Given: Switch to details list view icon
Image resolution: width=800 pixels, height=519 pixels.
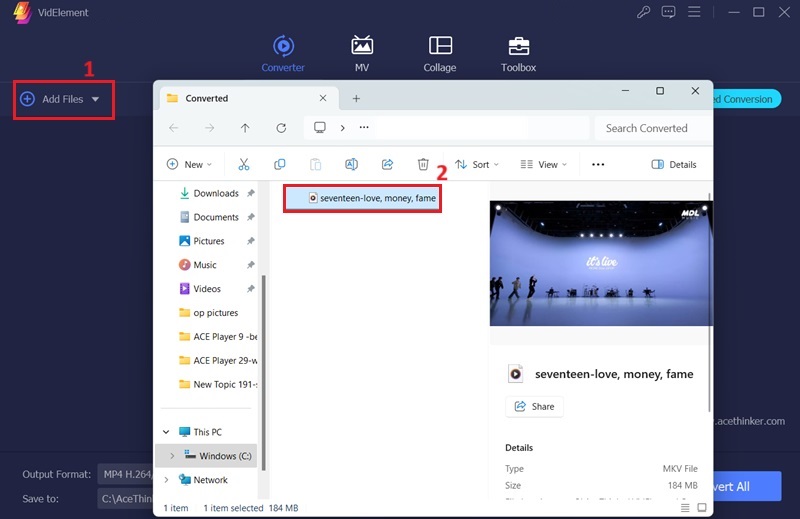Looking at the screenshot, I should click(685, 508).
